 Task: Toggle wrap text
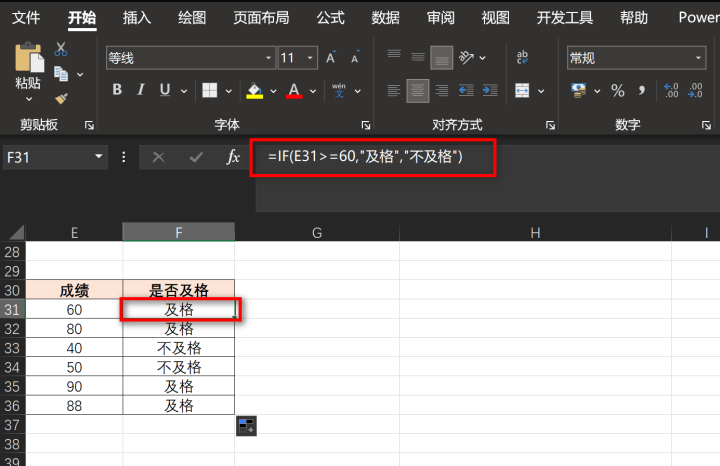pos(522,57)
